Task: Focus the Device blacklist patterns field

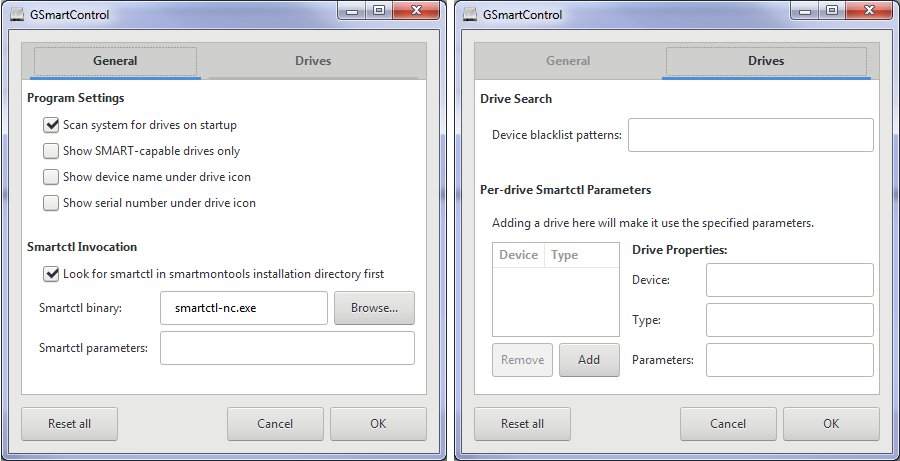Action: tap(751, 135)
